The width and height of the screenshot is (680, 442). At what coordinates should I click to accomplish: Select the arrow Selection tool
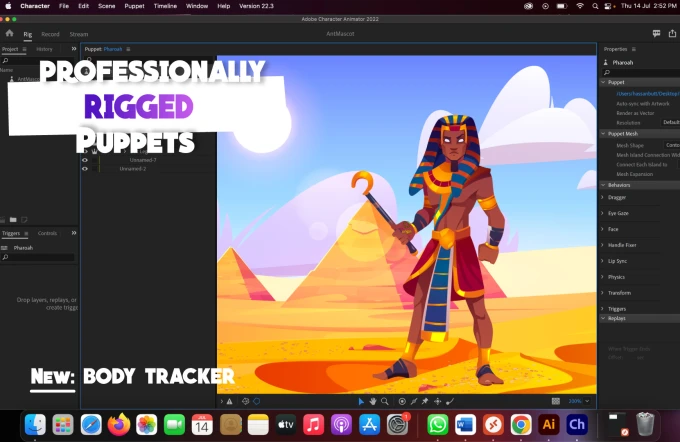tap(361, 402)
